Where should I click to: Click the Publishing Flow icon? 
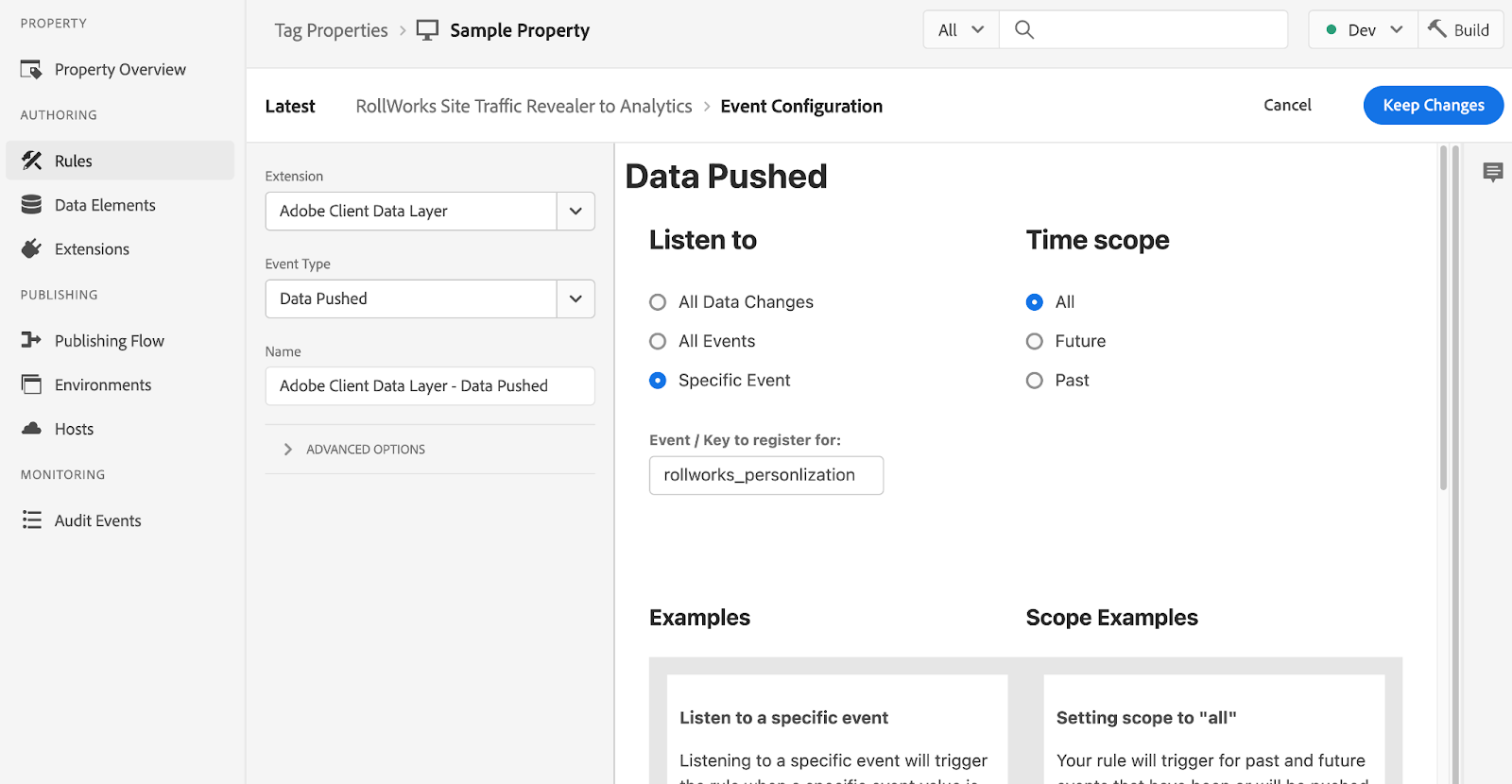[32, 340]
